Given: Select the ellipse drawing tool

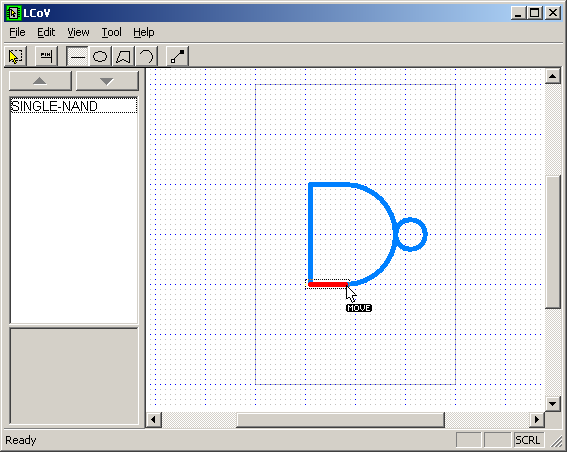Looking at the screenshot, I should [100, 56].
